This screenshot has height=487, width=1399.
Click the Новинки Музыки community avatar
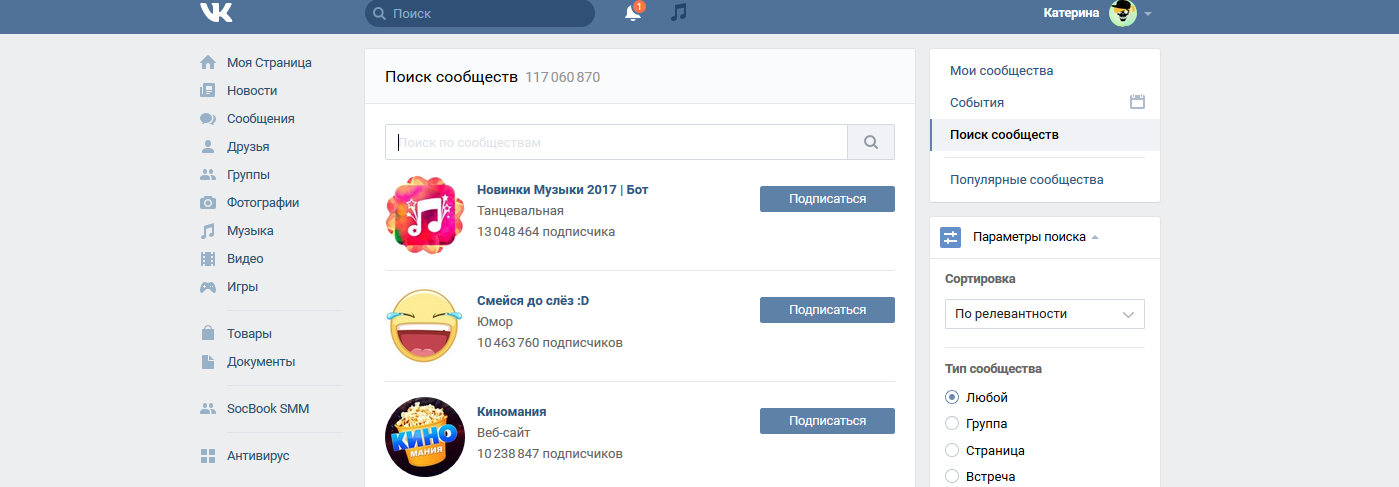[425, 214]
